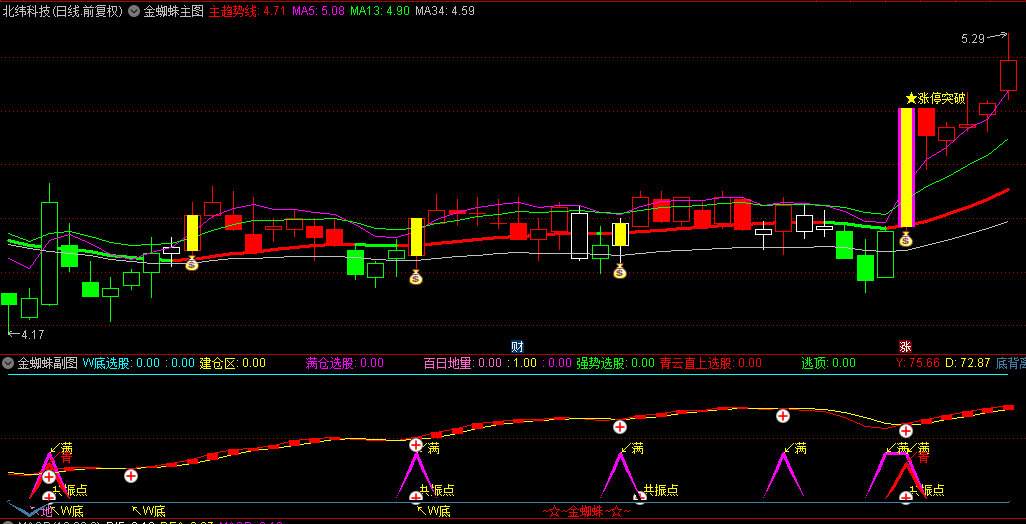The image size is (1026, 524).
Task: Click the Y: 75.66 value
Action: coord(917,362)
